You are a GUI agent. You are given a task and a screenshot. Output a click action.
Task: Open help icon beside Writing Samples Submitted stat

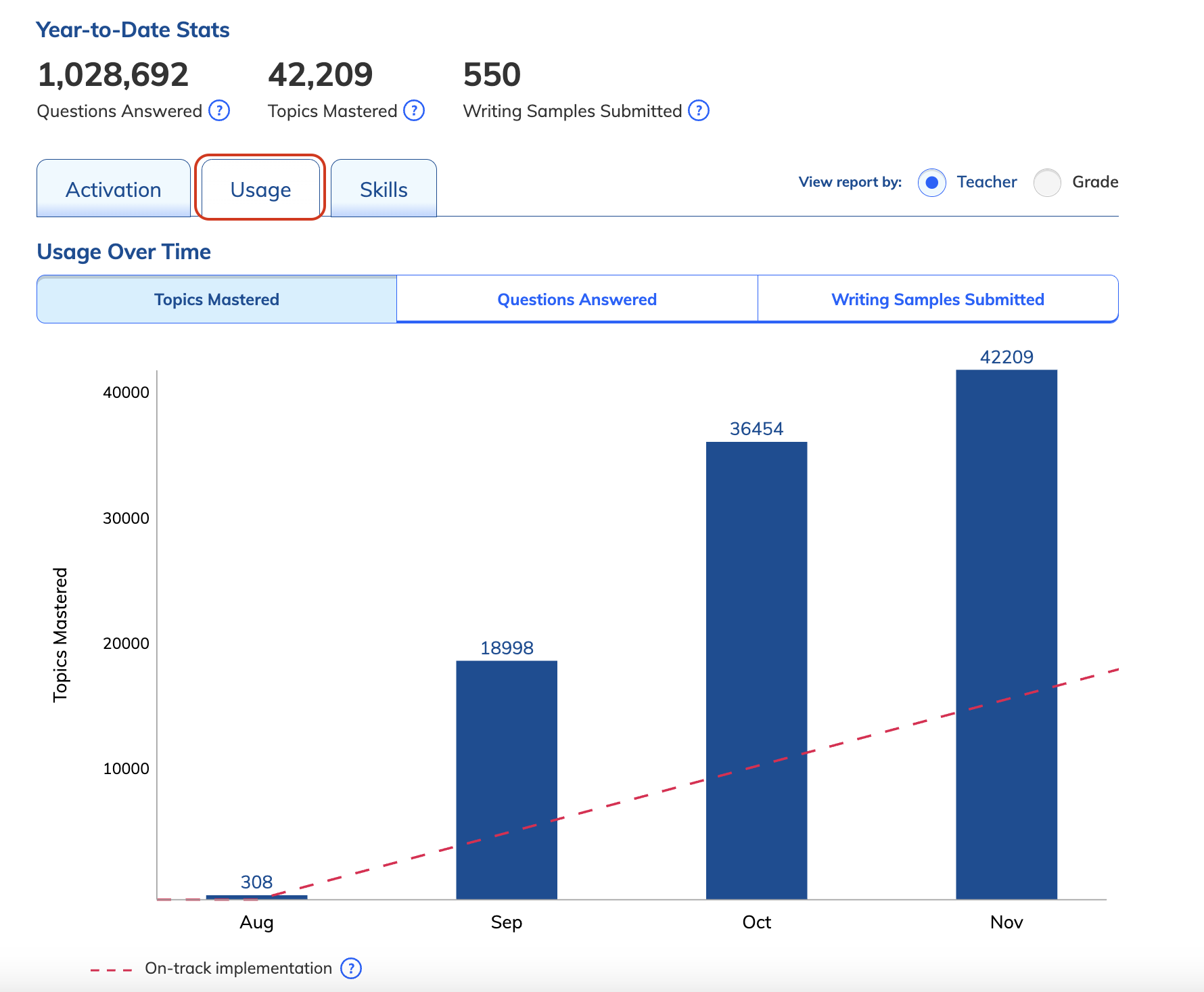click(x=699, y=110)
